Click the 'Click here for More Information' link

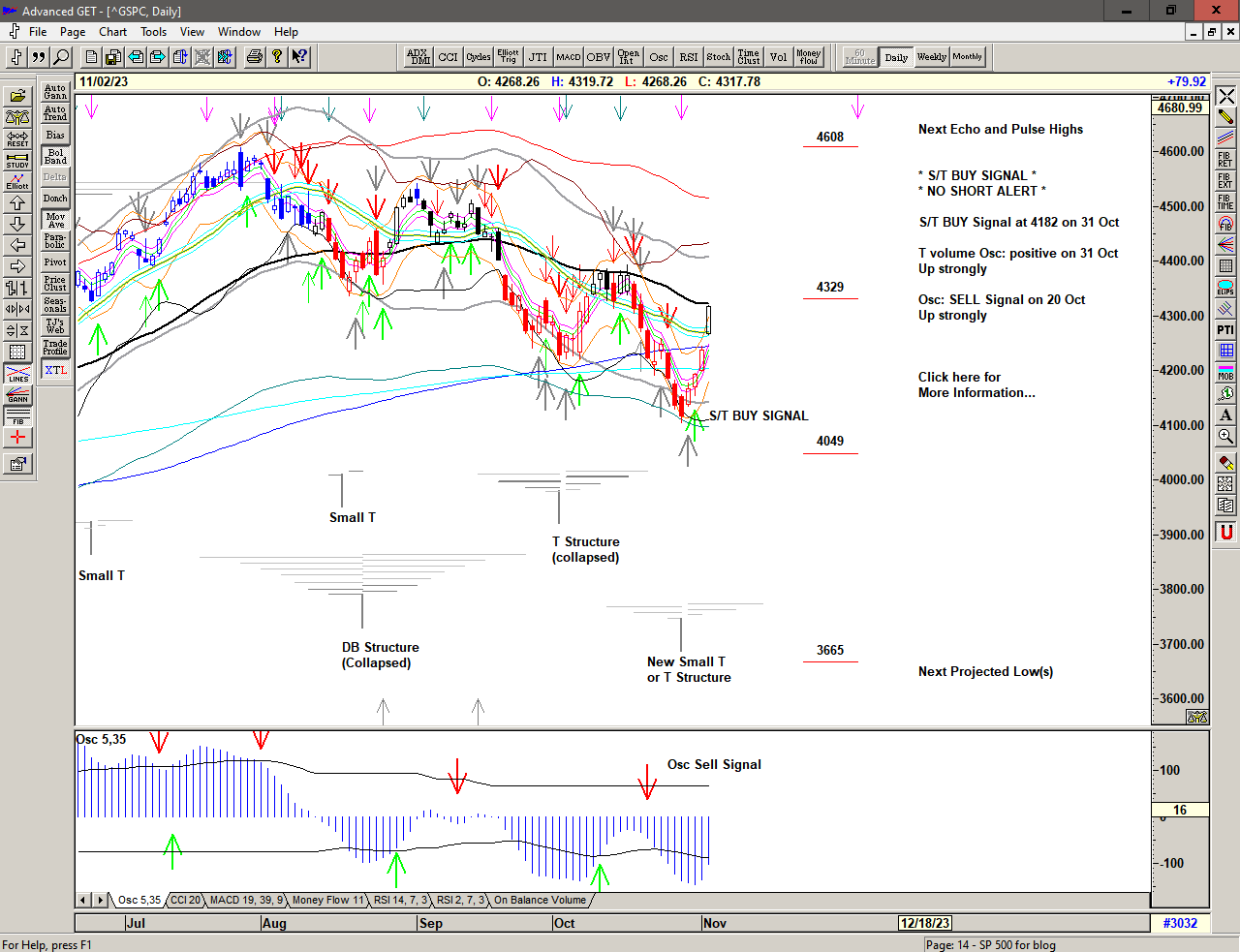(x=976, y=384)
